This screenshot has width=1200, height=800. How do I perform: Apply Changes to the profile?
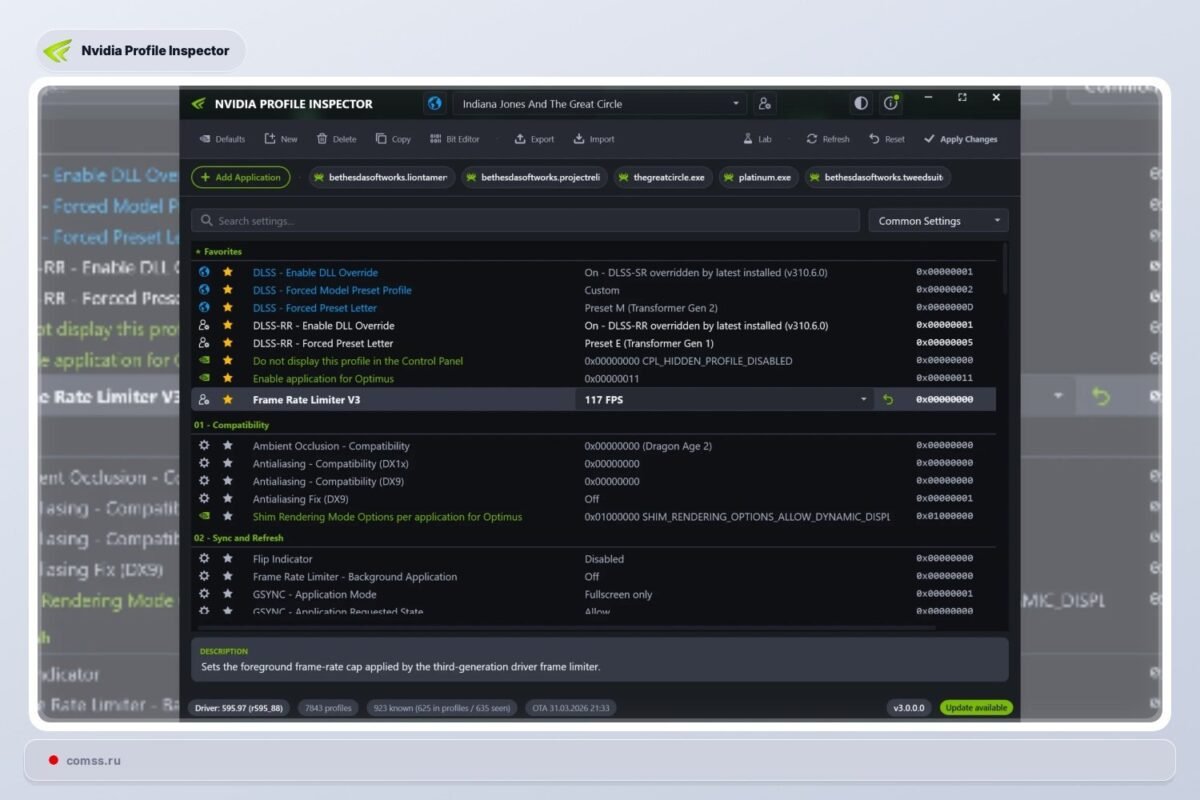[960, 140]
